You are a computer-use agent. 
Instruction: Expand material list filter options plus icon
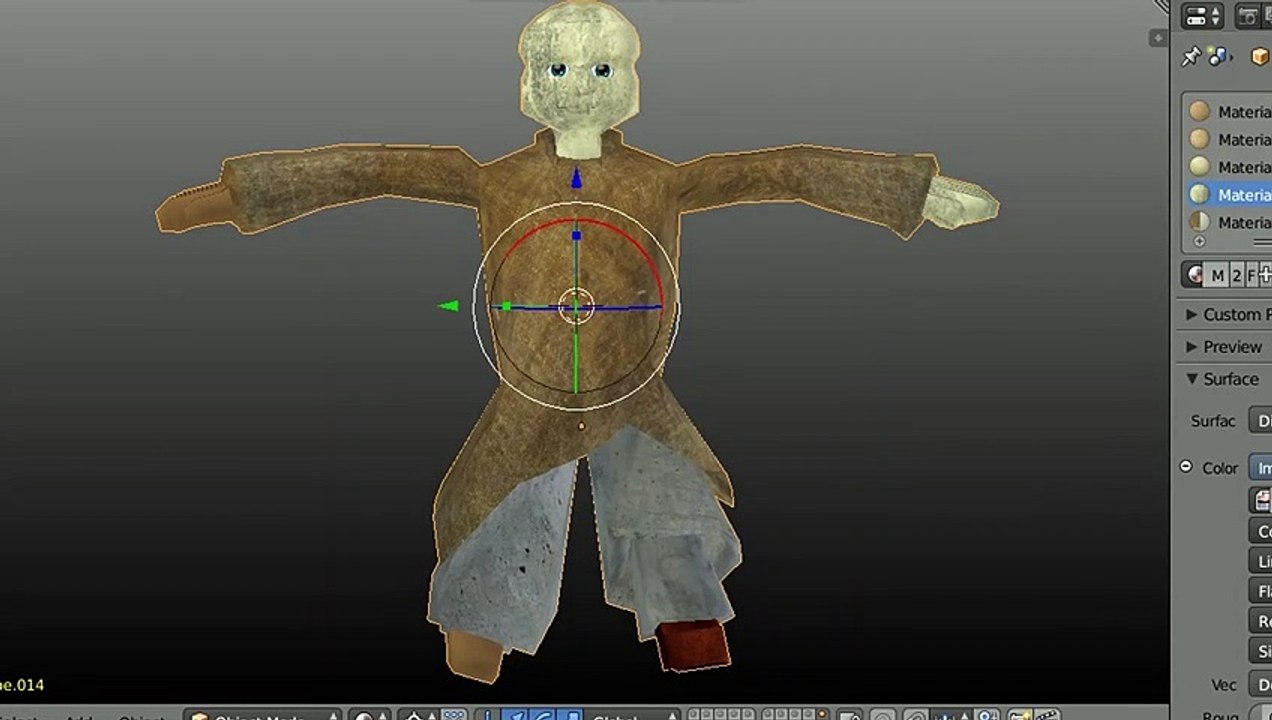(1199, 242)
